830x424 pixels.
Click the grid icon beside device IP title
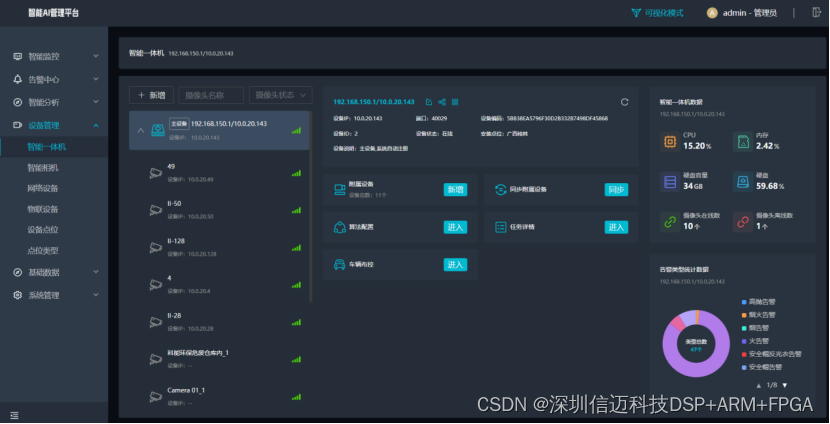(x=455, y=102)
